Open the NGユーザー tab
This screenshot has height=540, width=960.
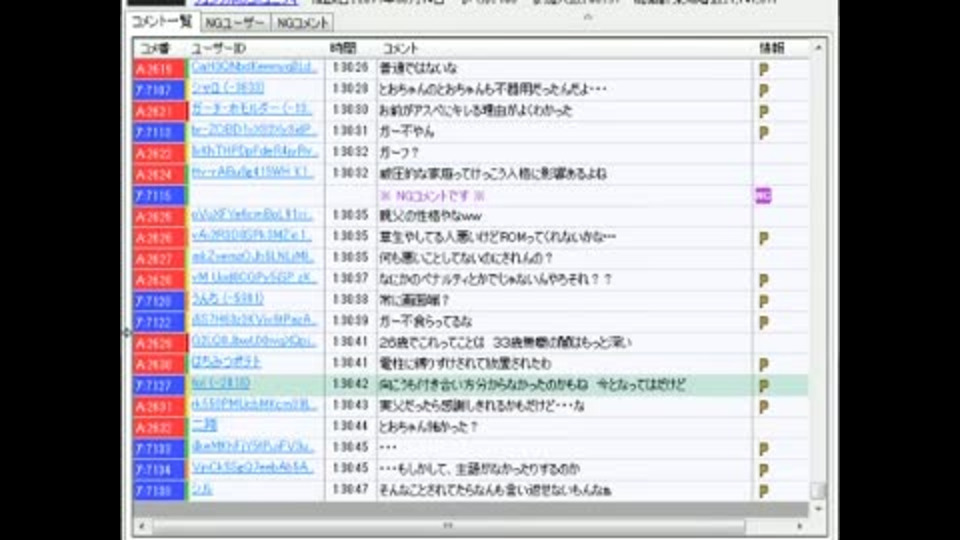pos(235,23)
